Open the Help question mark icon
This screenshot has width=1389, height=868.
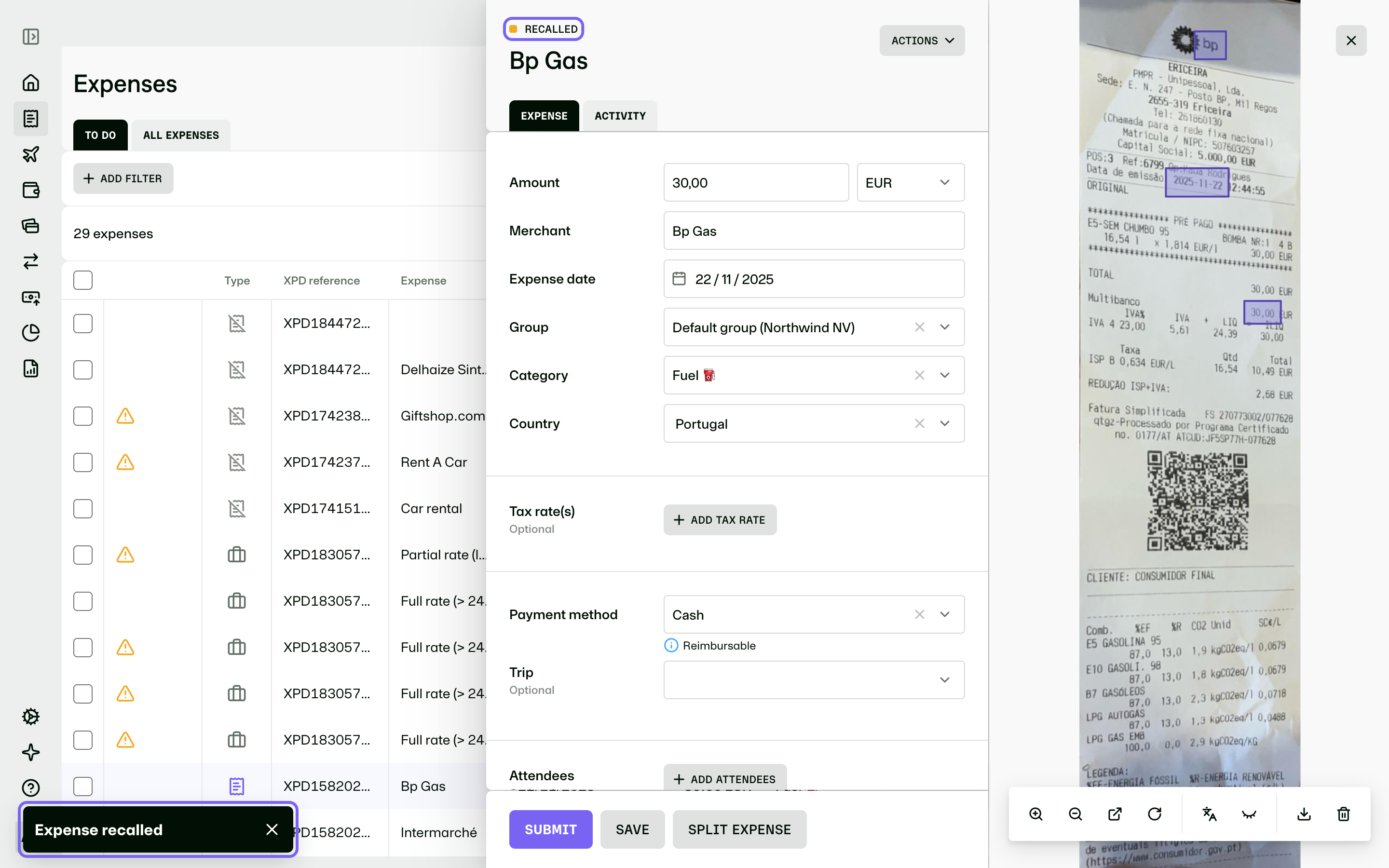[31, 787]
